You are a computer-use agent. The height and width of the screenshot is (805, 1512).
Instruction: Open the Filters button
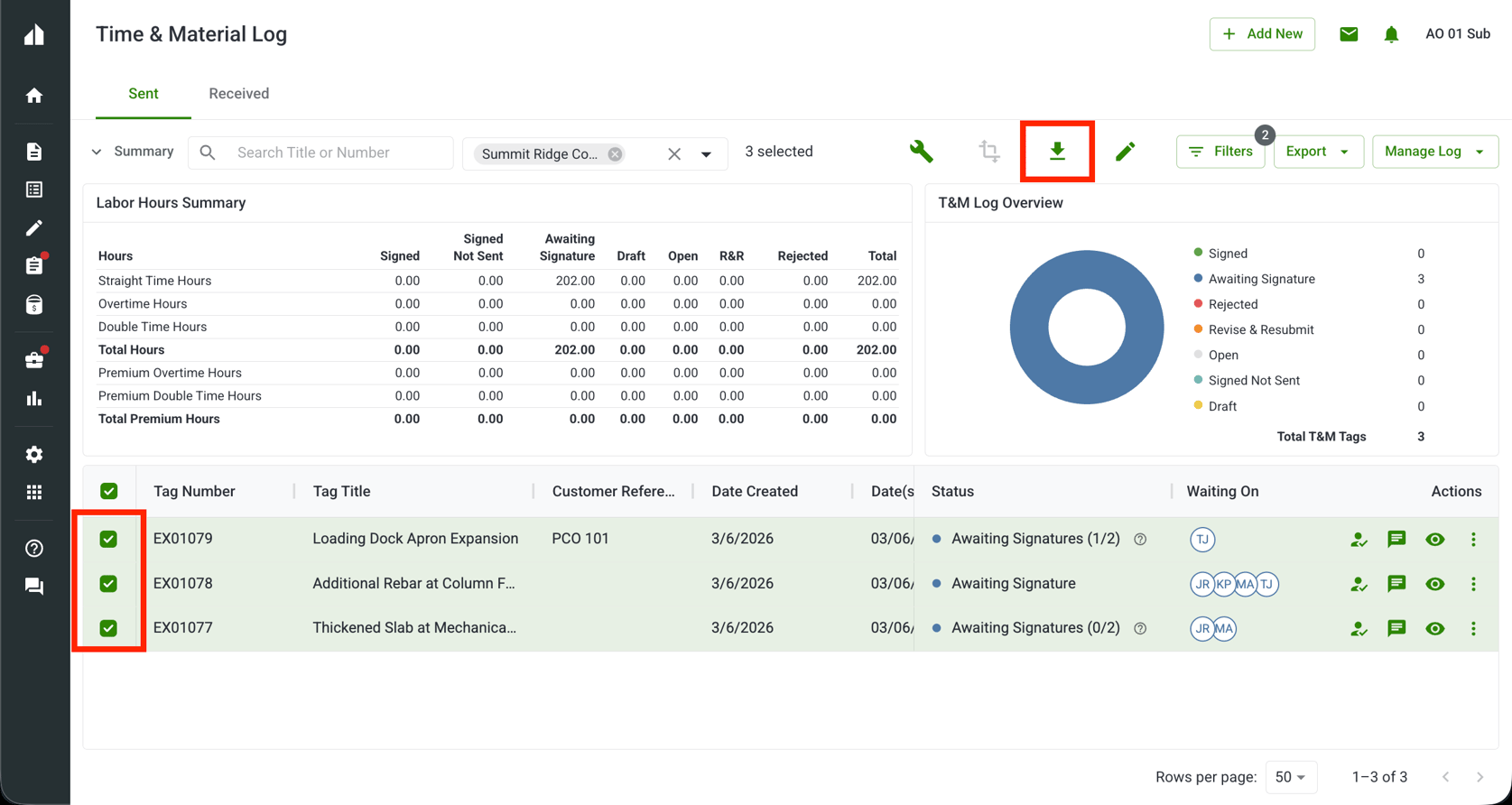pyautogui.click(x=1220, y=152)
